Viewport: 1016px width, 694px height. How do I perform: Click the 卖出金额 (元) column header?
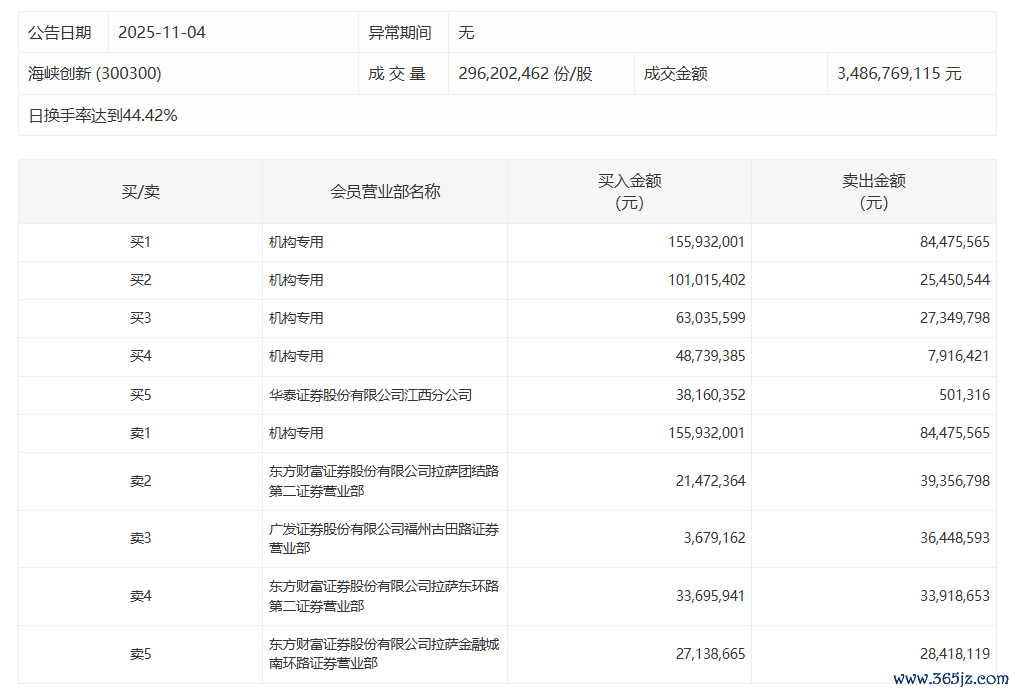click(873, 192)
